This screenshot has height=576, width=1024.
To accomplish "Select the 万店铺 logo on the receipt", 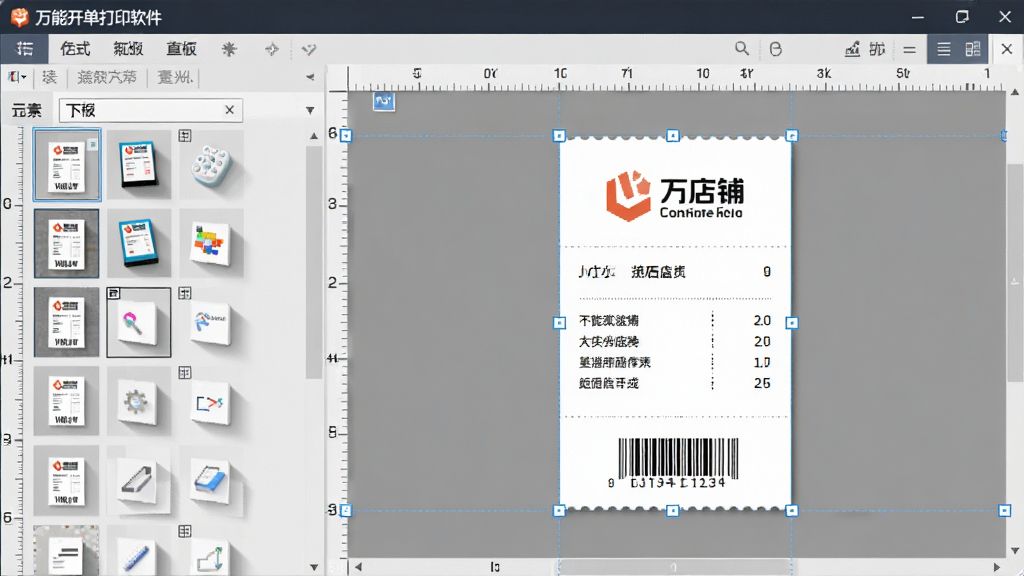I will [x=675, y=195].
